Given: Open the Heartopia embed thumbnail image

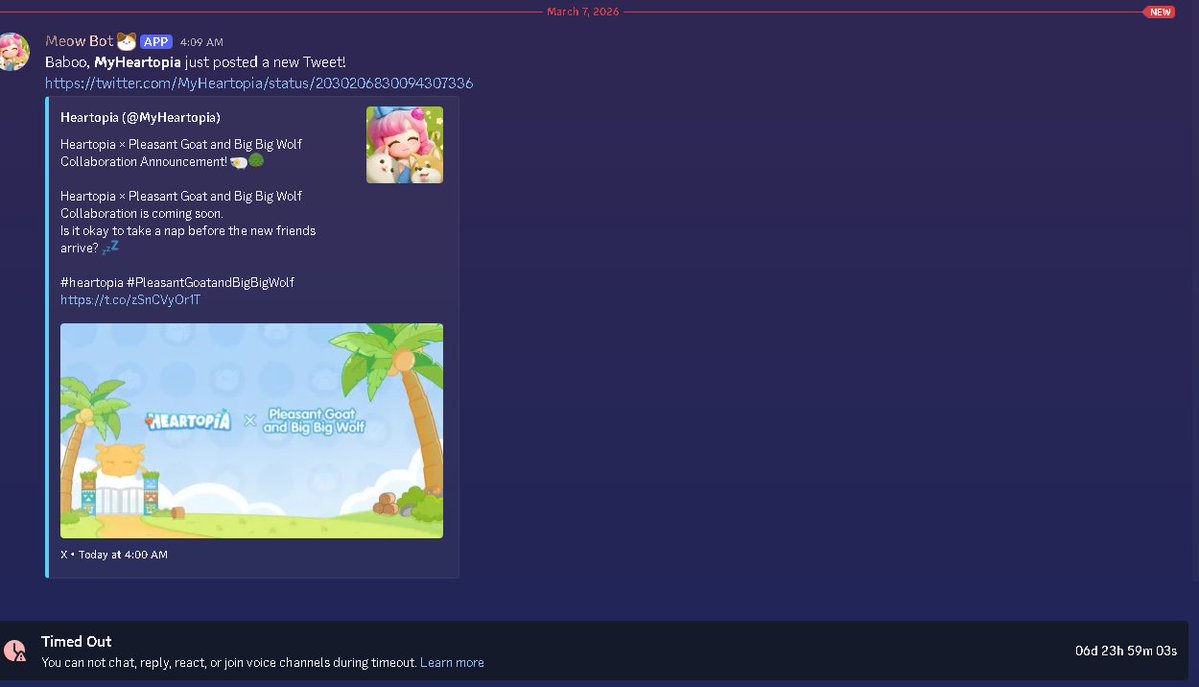Looking at the screenshot, I should coord(404,145).
